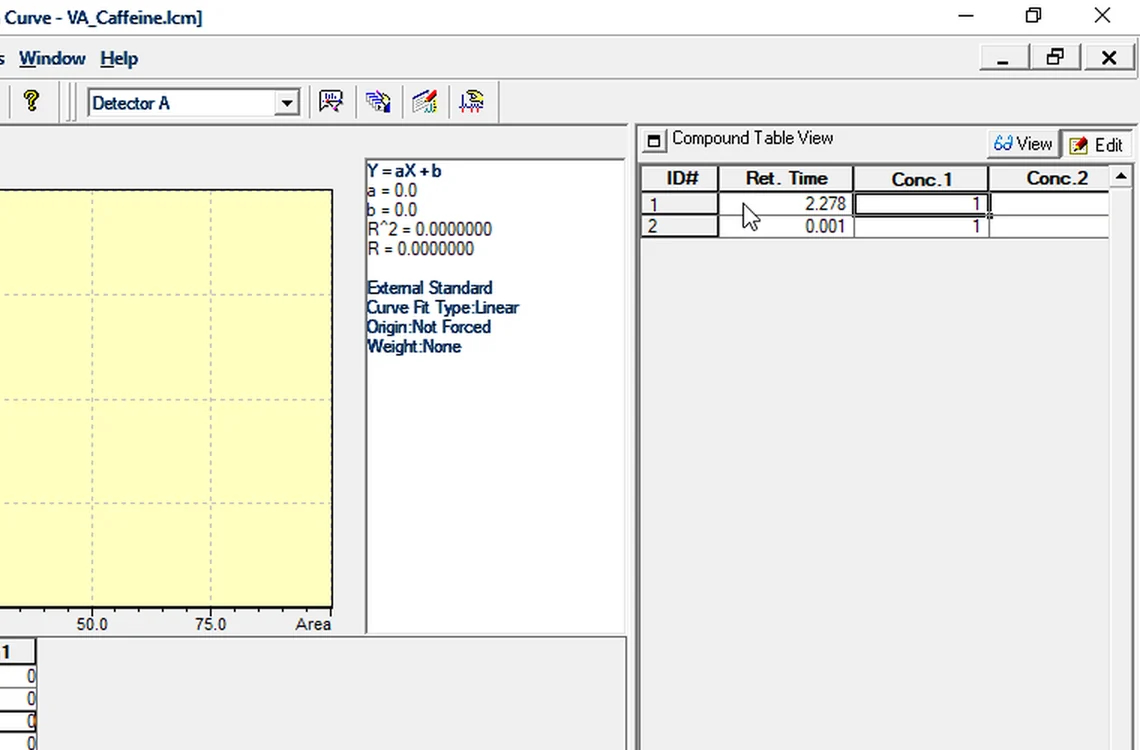The height and width of the screenshot is (750, 1140).
Task: Click the retention time cell 2.278
Action: [786, 204]
